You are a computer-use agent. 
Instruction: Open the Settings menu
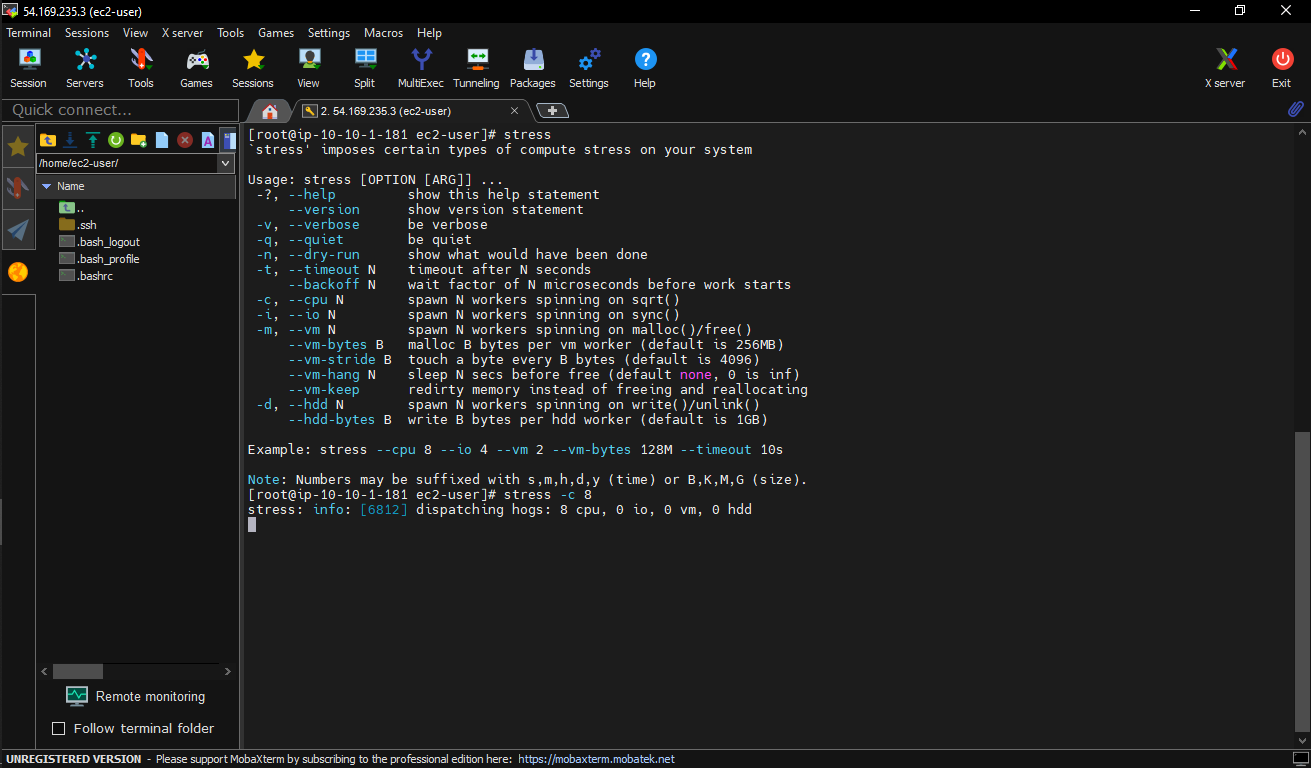pos(329,33)
